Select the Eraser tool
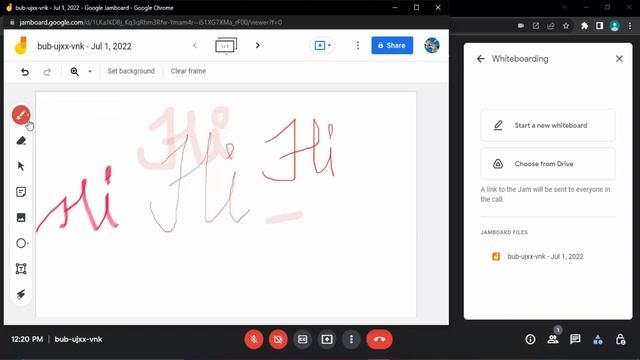 (21, 141)
